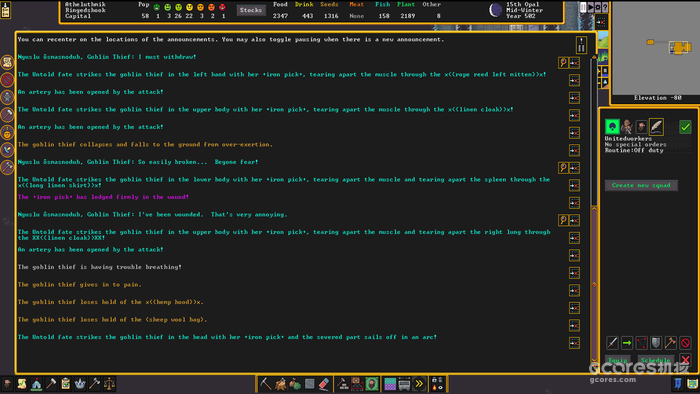The height and width of the screenshot is (394, 700).
Task: Open the stockpiles menu
Action: pos(357,384)
